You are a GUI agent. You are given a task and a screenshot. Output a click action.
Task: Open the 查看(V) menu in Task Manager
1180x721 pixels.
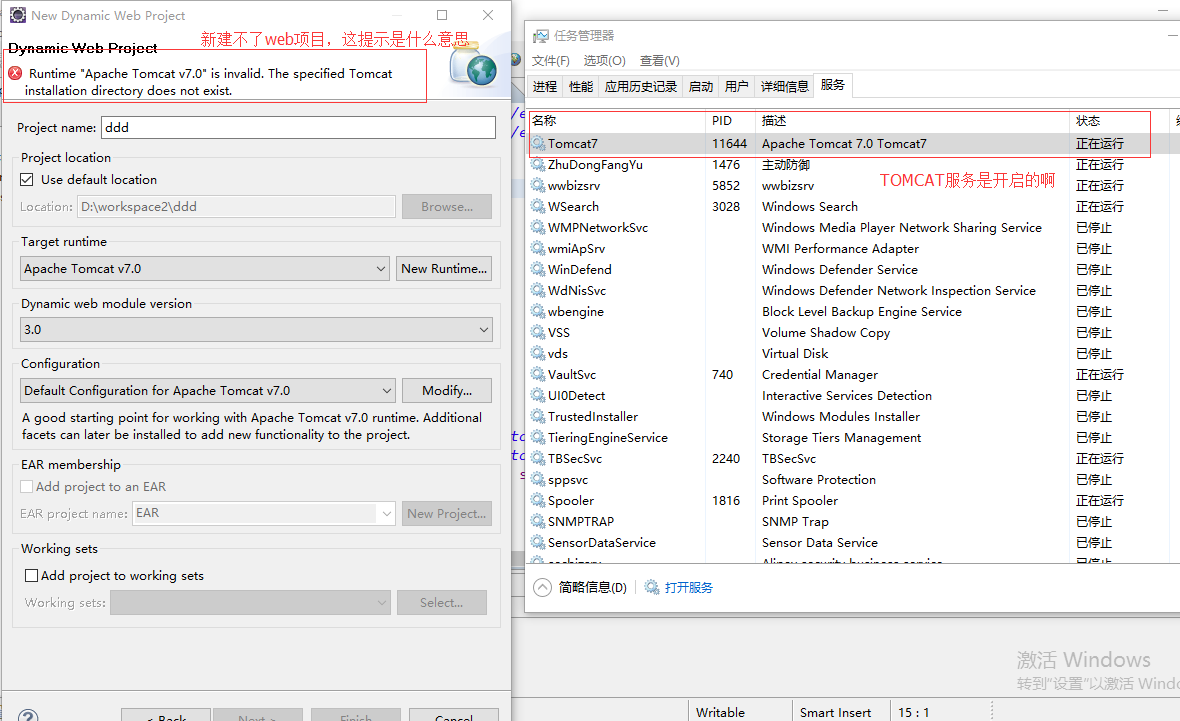click(x=659, y=61)
